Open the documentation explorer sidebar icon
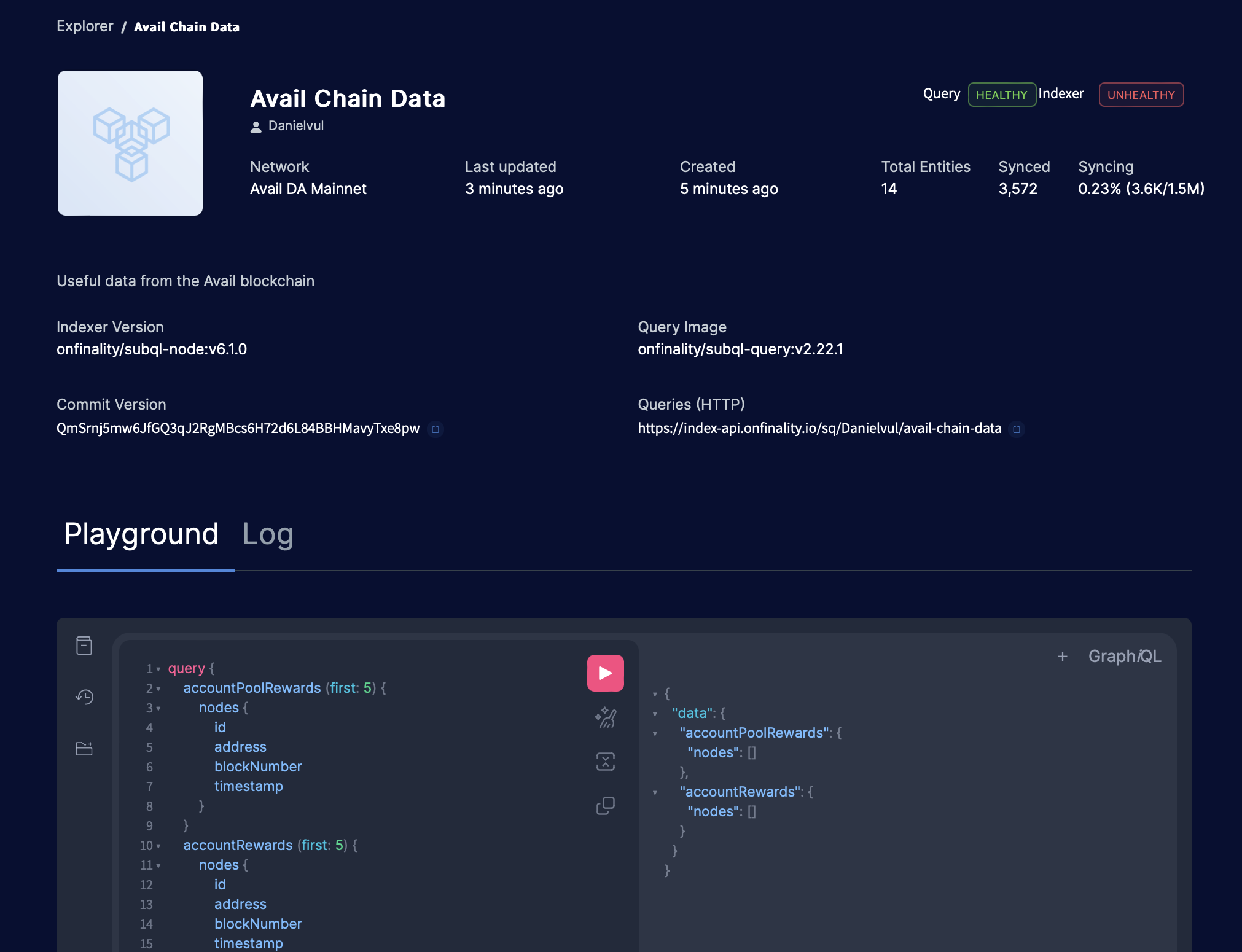1242x952 pixels. 84,645
